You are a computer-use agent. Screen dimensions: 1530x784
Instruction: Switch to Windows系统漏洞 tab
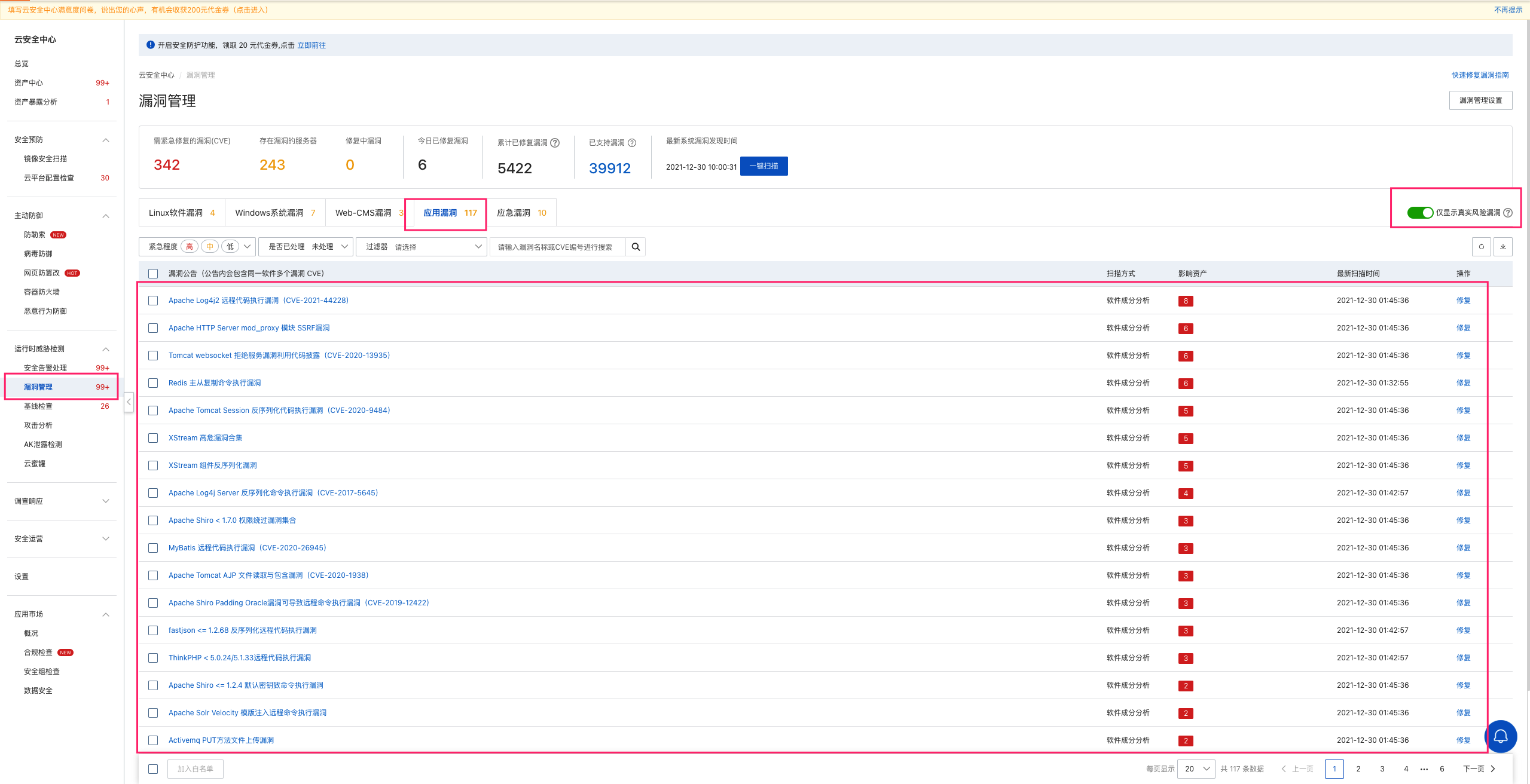275,213
